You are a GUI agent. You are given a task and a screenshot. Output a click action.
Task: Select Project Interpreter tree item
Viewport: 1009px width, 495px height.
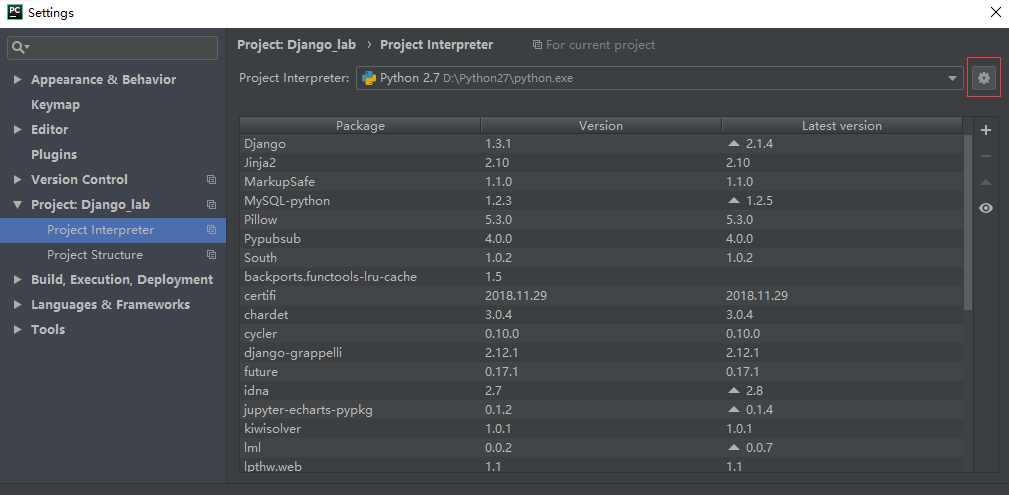(113, 230)
